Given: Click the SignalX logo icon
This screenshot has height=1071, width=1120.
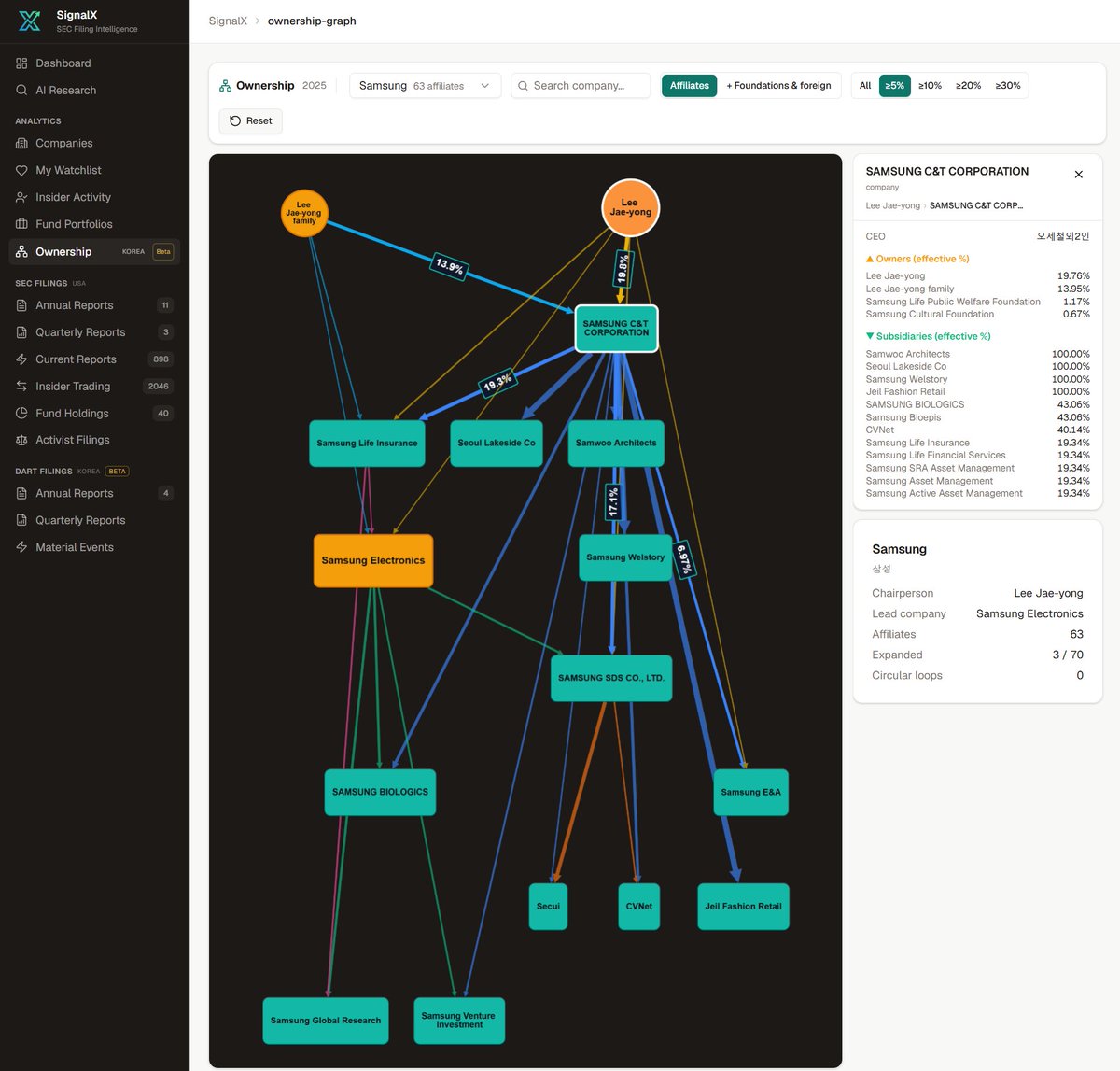Looking at the screenshot, I should pos(30,21).
